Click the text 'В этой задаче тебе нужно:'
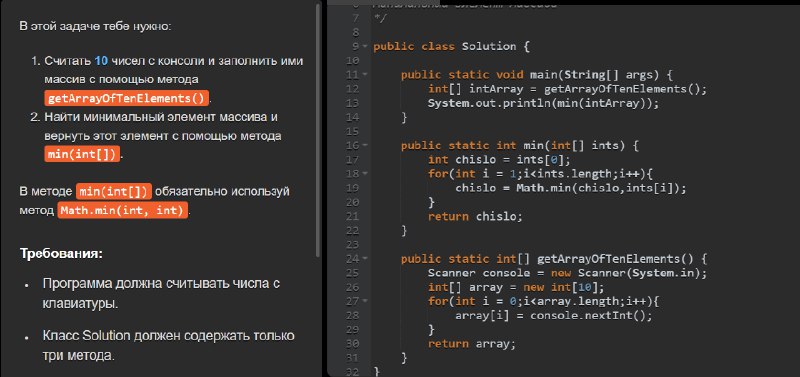The width and height of the screenshot is (800, 377). coord(95,26)
